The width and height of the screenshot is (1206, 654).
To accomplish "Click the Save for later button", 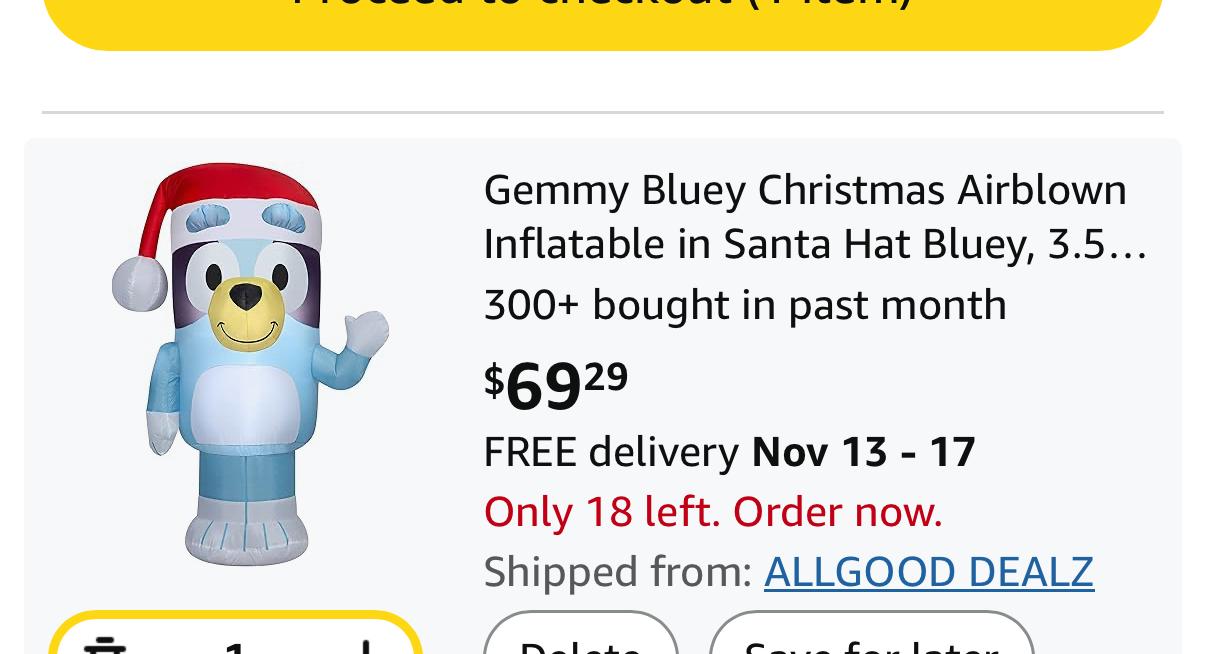I will pyautogui.click(x=870, y=640).
